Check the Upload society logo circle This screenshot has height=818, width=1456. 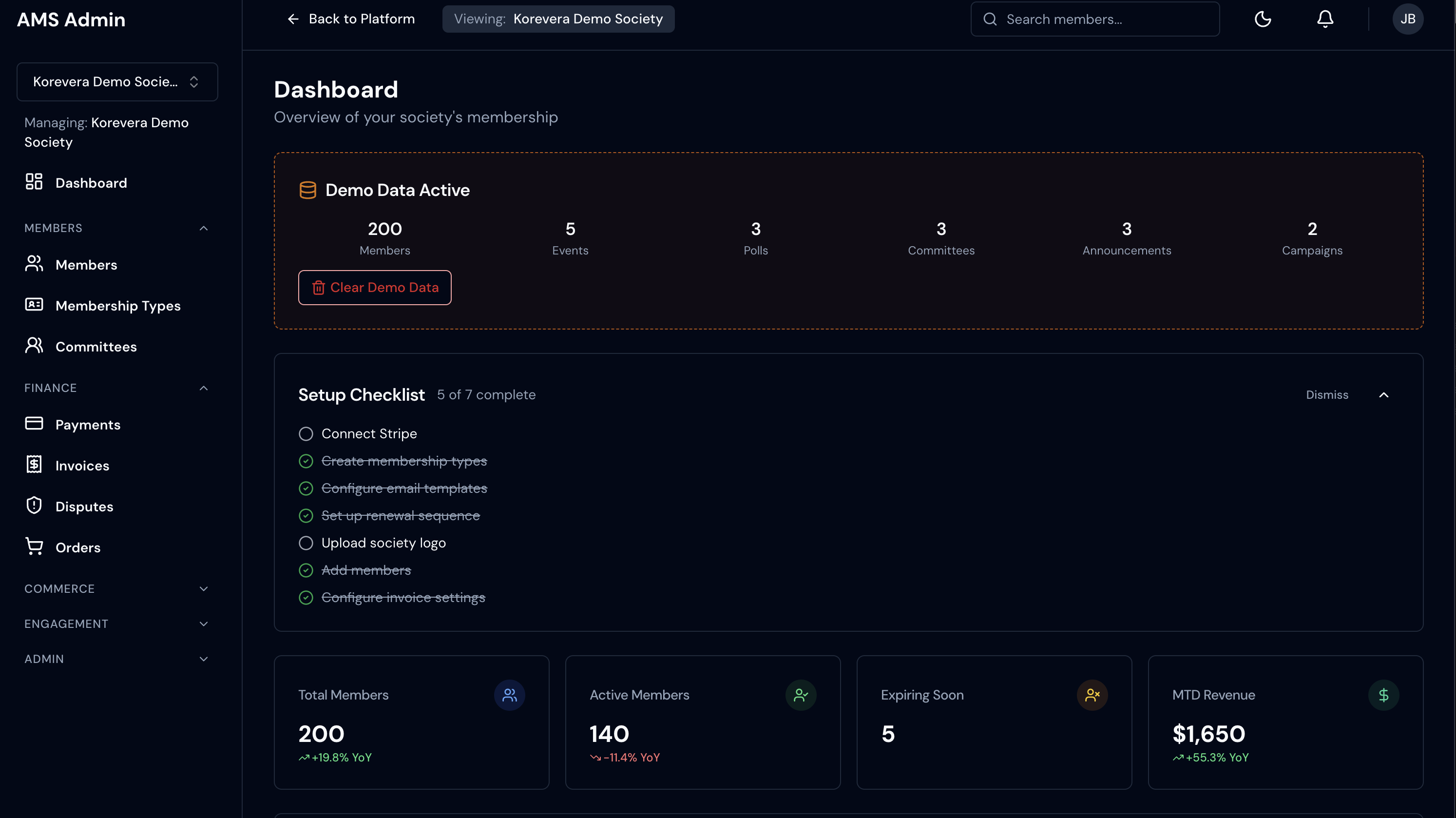click(x=306, y=543)
